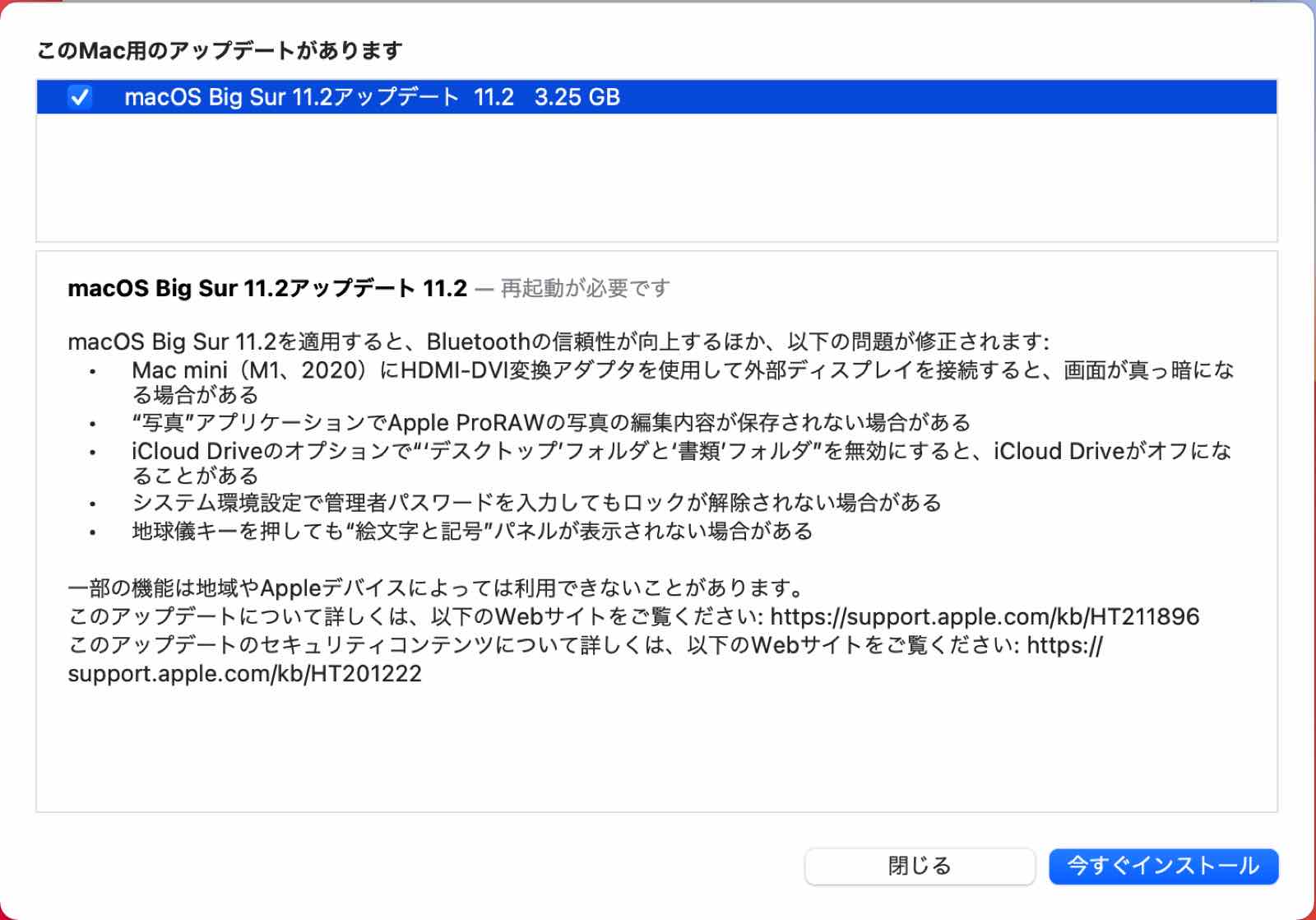The width and height of the screenshot is (1316, 920).
Task: Click the Bluetoothの信頼性 intro sentence
Action: click(x=558, y=342)
